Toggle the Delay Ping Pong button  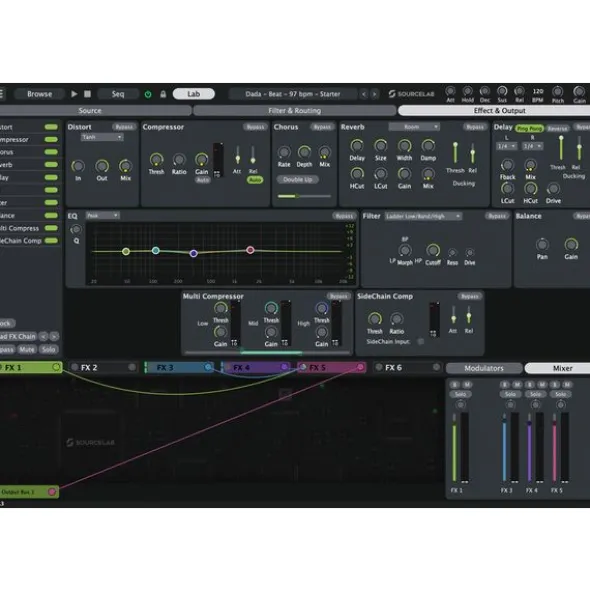click(529, 129)
